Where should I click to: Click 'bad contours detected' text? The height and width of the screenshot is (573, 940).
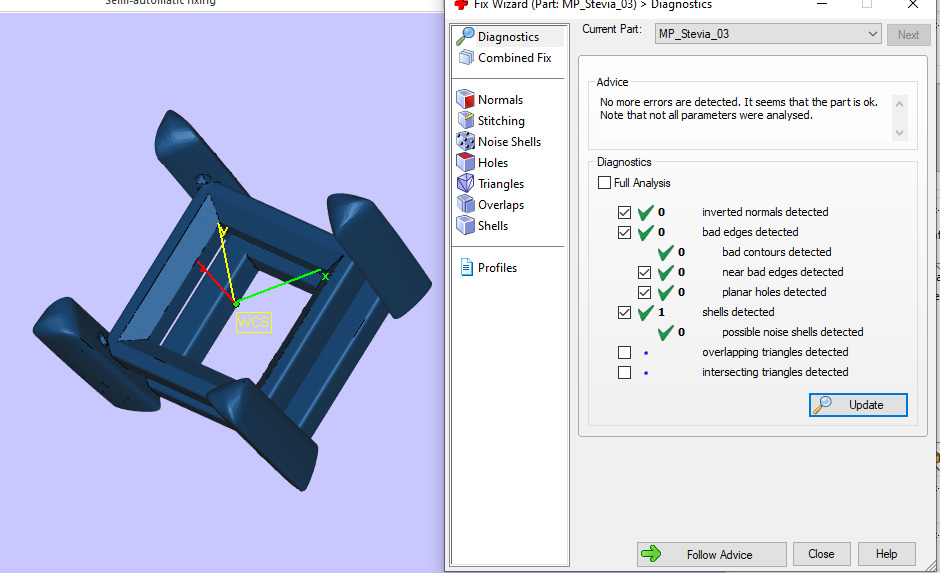click(x=776, y=252)
